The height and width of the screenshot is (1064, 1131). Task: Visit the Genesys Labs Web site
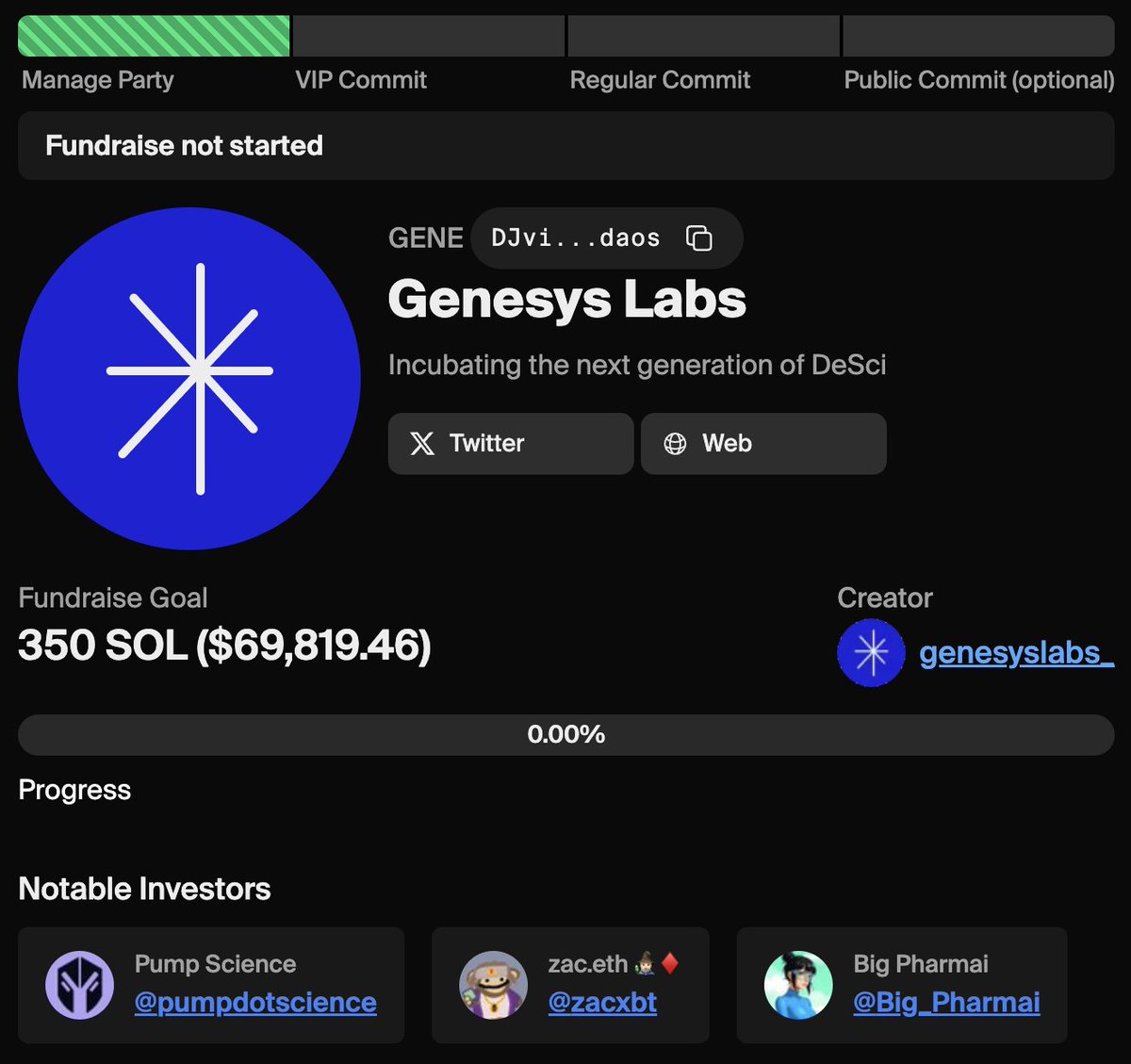pyautogui.click(x=763, y=443)
